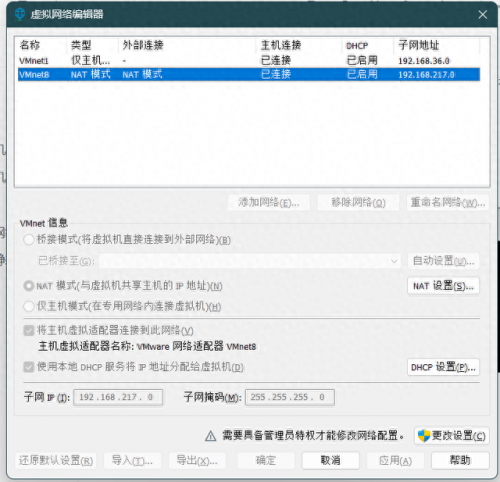500x482 pixels.
Task: Click the 移除网络 button
Action: click(358, 202)
